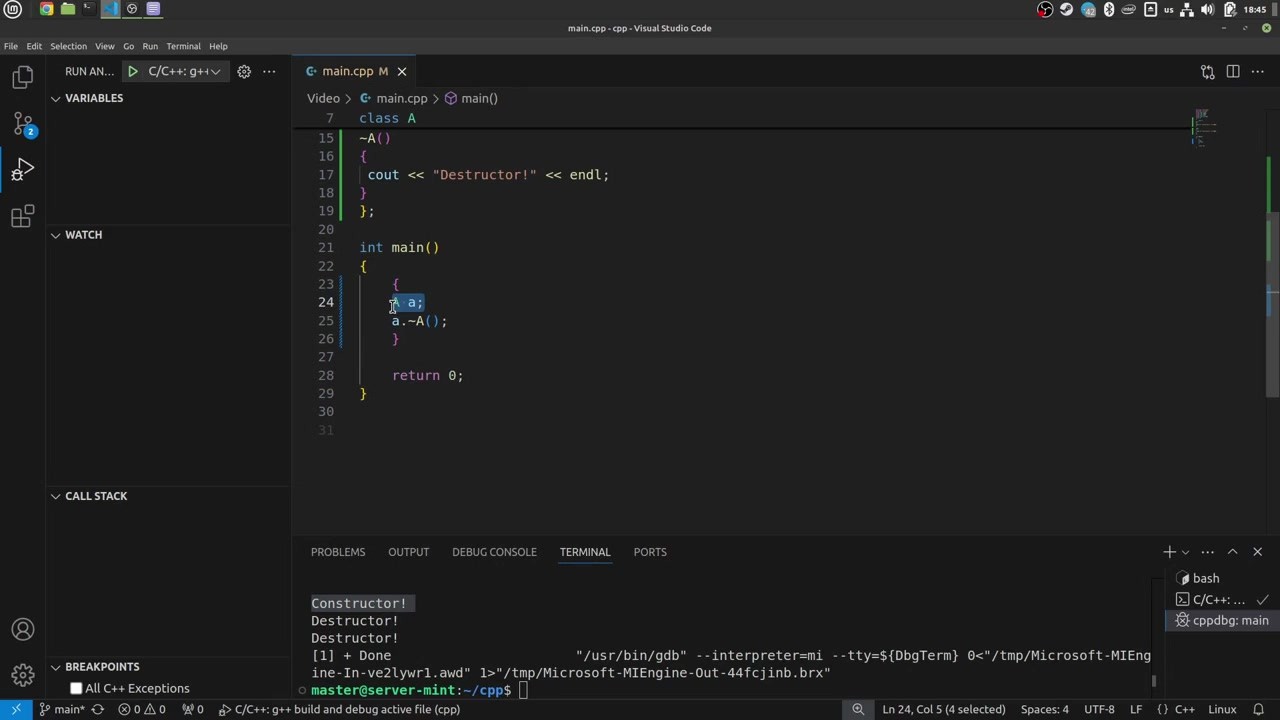Viewport: 1280px width, 720px height.
Task: Enable All C++ Exceptions breakpoint checkbox
Action: pos(76,688)
